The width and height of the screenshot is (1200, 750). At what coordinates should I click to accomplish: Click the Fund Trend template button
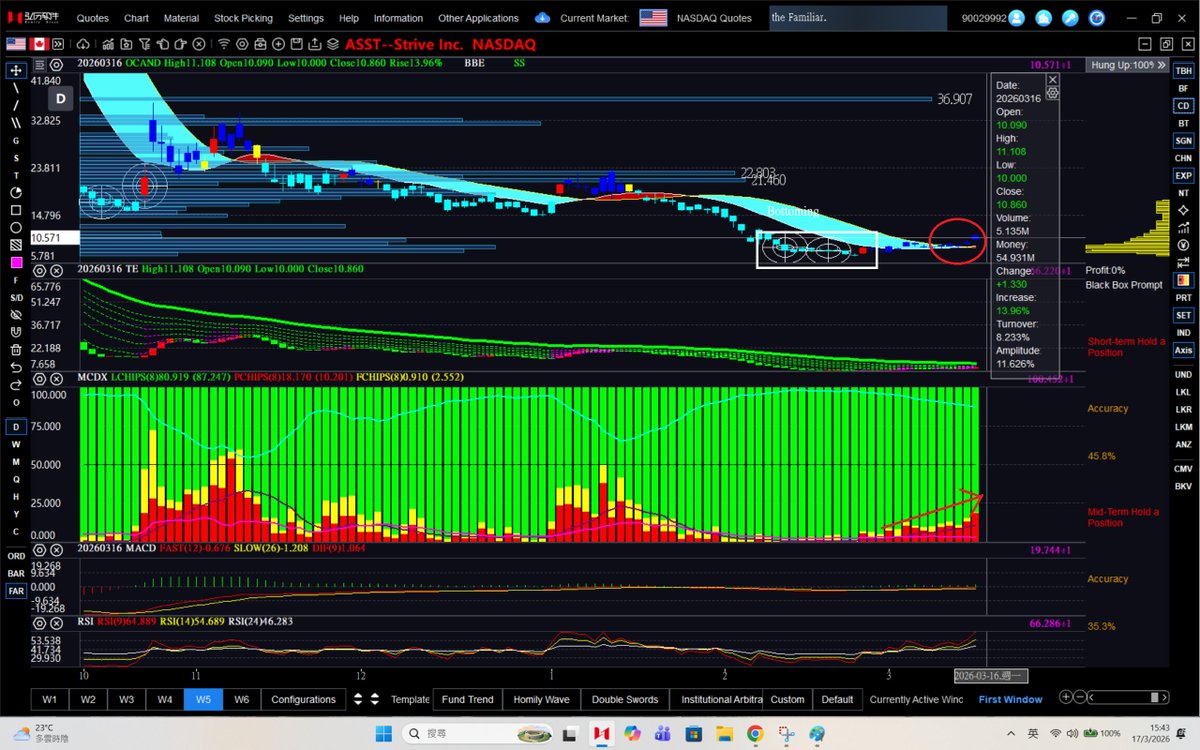click(x=467, y=699)
